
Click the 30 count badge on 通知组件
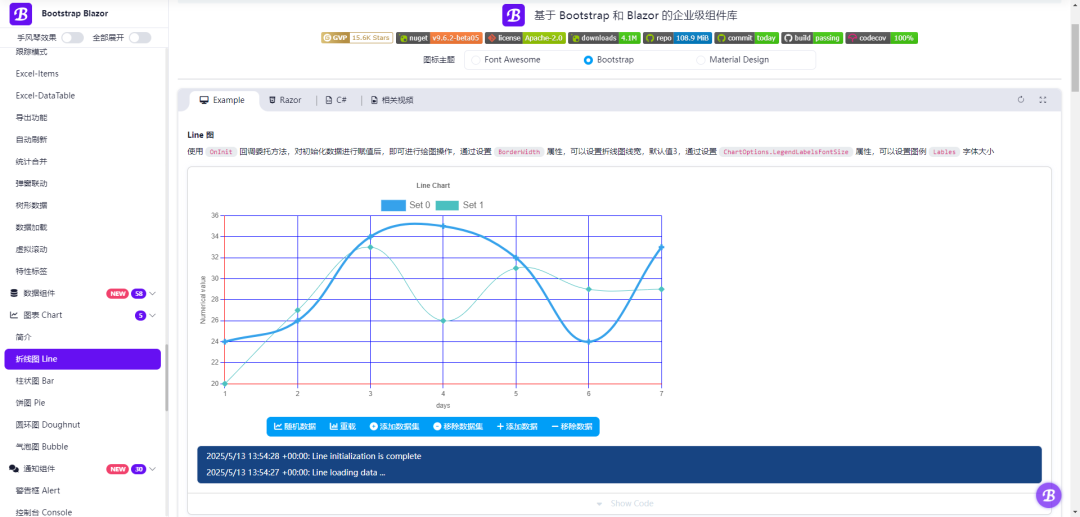(x=138, y=469)
